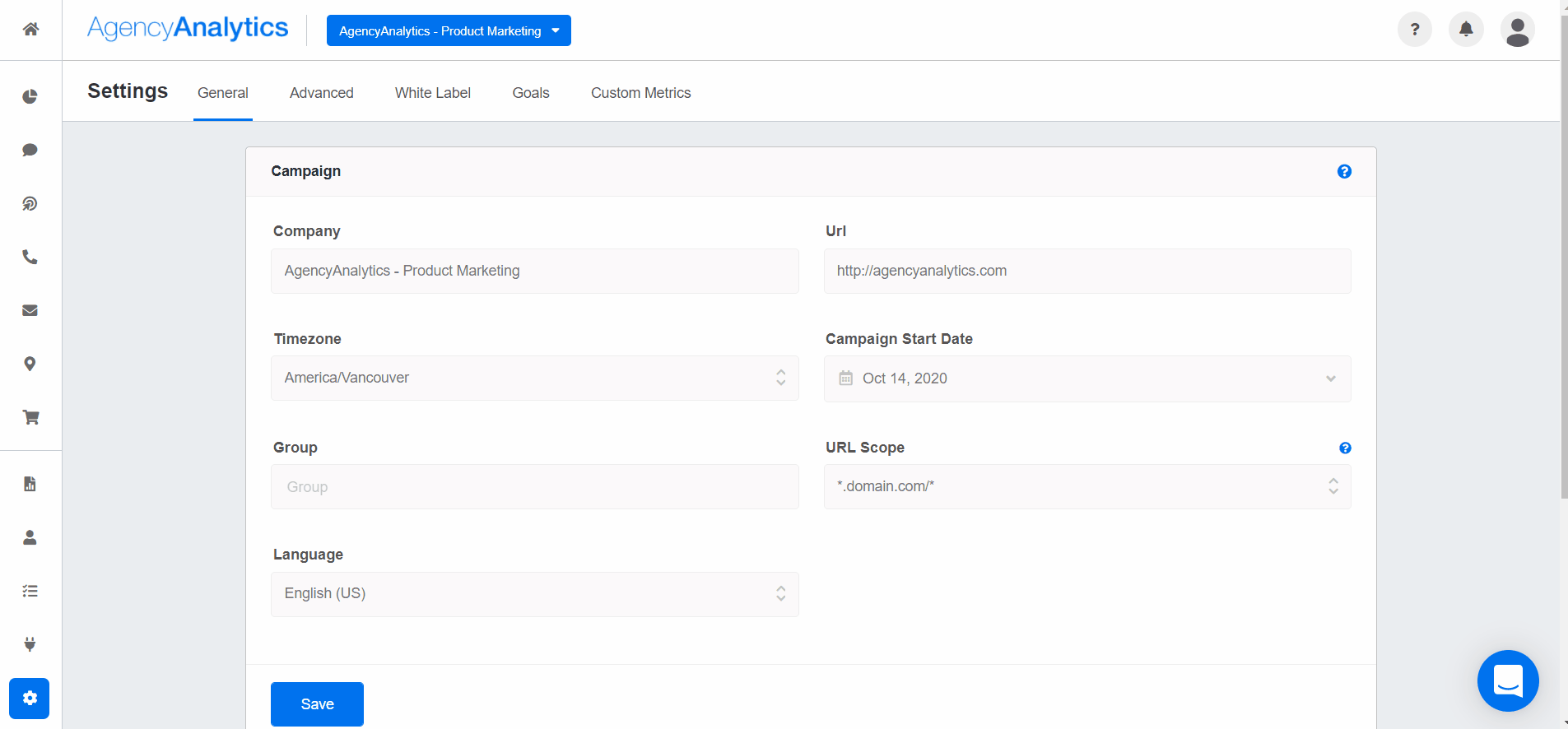Open the Campaign Start Date picker

click(x=1086, y=378)
